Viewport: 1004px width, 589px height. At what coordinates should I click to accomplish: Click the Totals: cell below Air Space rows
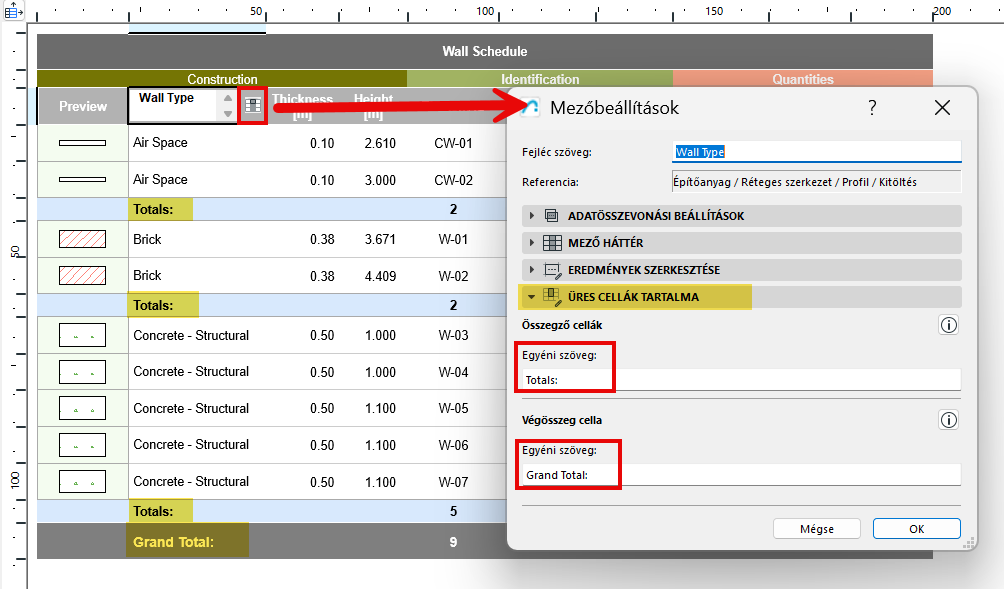tap(153, 209)
